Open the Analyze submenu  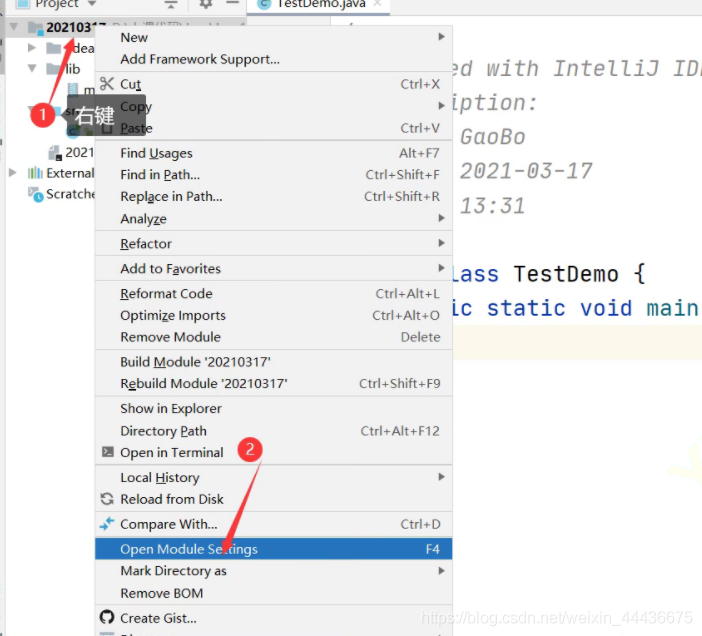coord(274,218)
